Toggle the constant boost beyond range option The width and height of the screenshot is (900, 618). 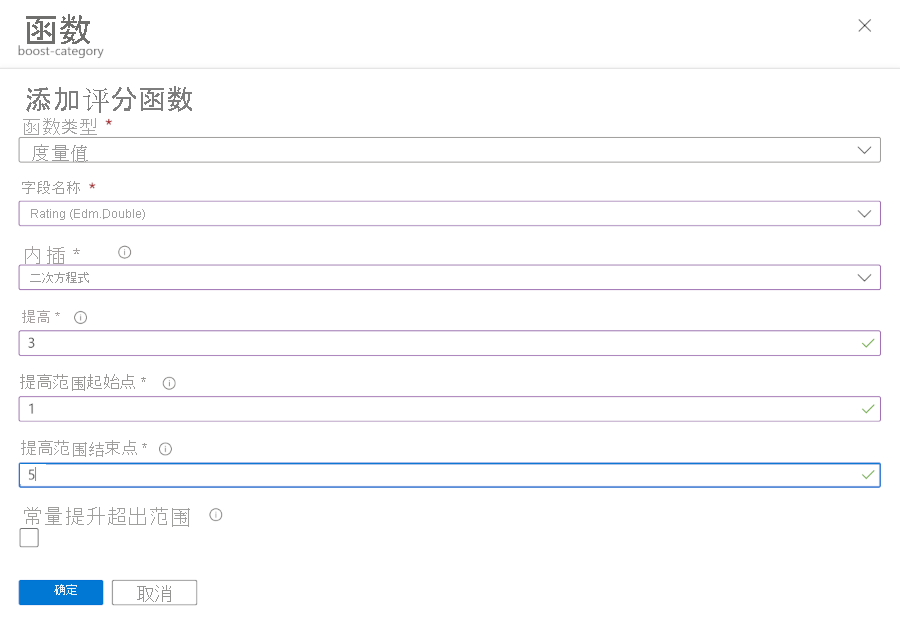coord(28,538)
